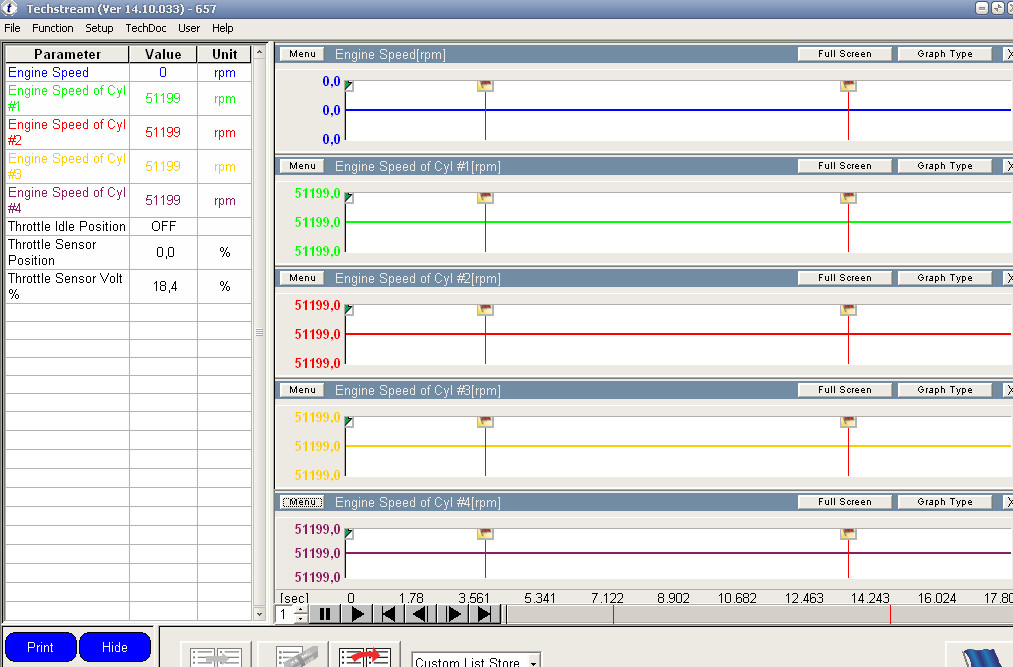Open the TechDoc menu
The height and width of the screenshot is (667, 1013).
click(x=146, y=28)
